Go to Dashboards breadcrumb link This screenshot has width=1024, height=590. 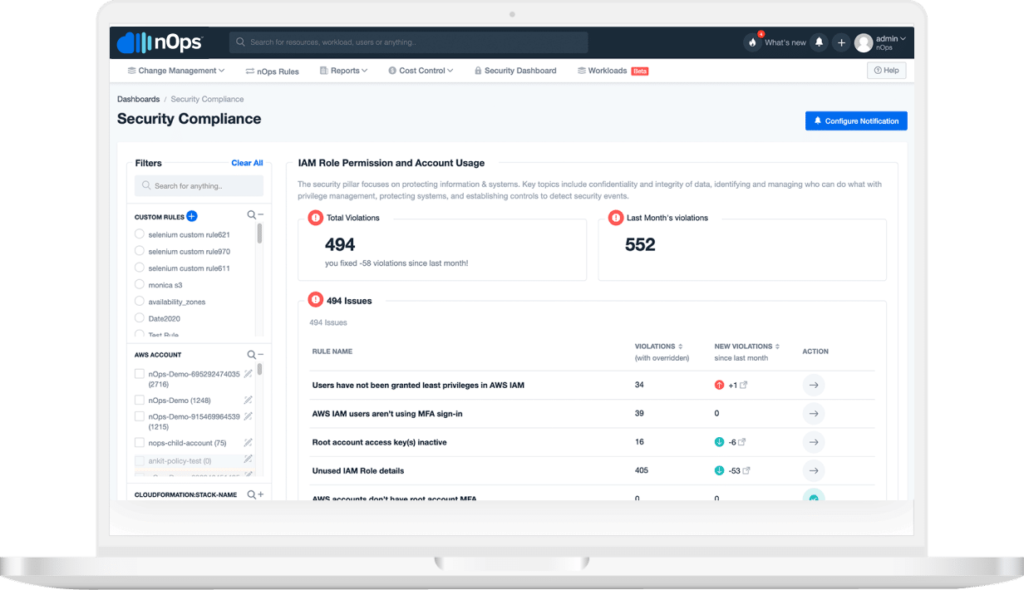pos(138,99)
